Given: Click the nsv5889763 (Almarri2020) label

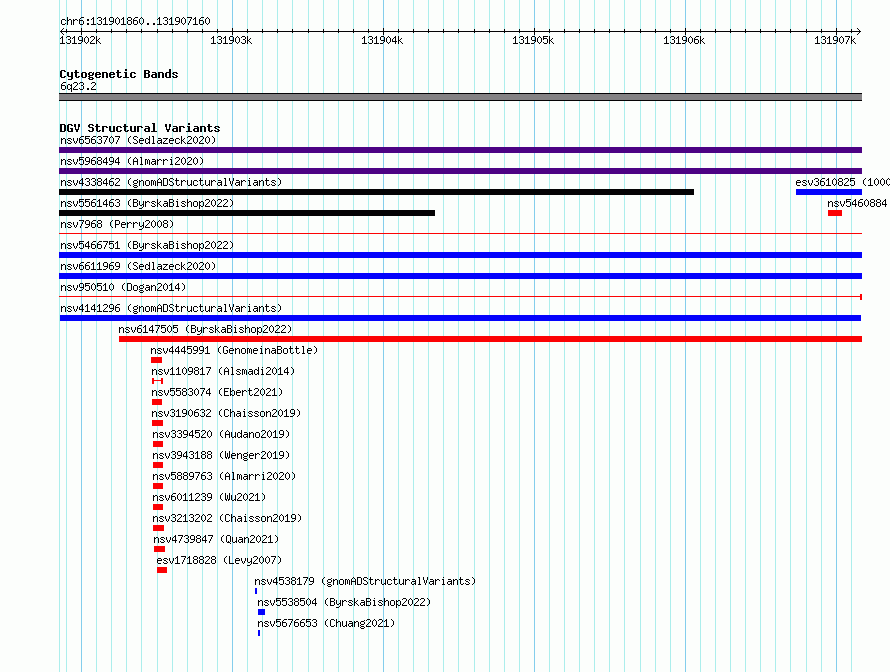Looking at the screenshot, I should [224, 476].
